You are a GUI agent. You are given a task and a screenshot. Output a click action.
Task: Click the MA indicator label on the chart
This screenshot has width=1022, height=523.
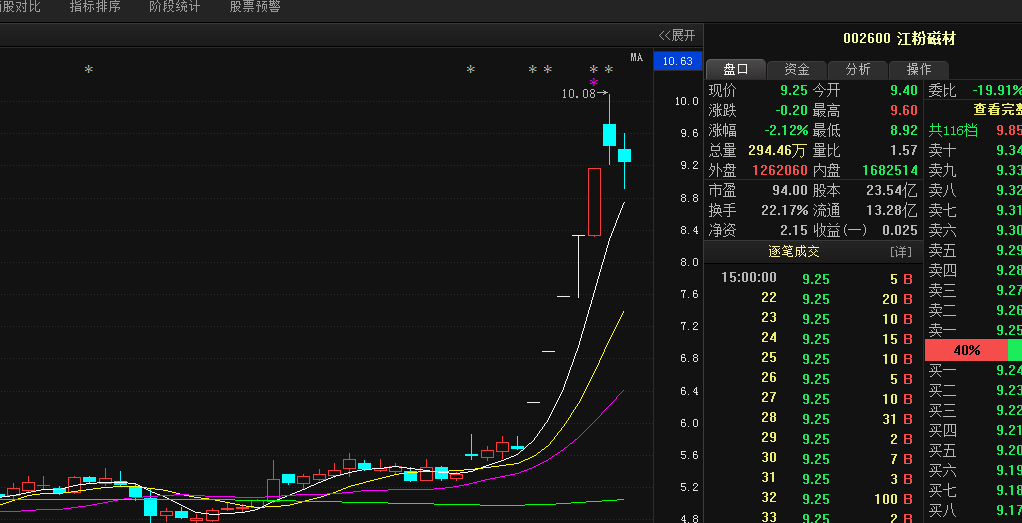point(636,57)
